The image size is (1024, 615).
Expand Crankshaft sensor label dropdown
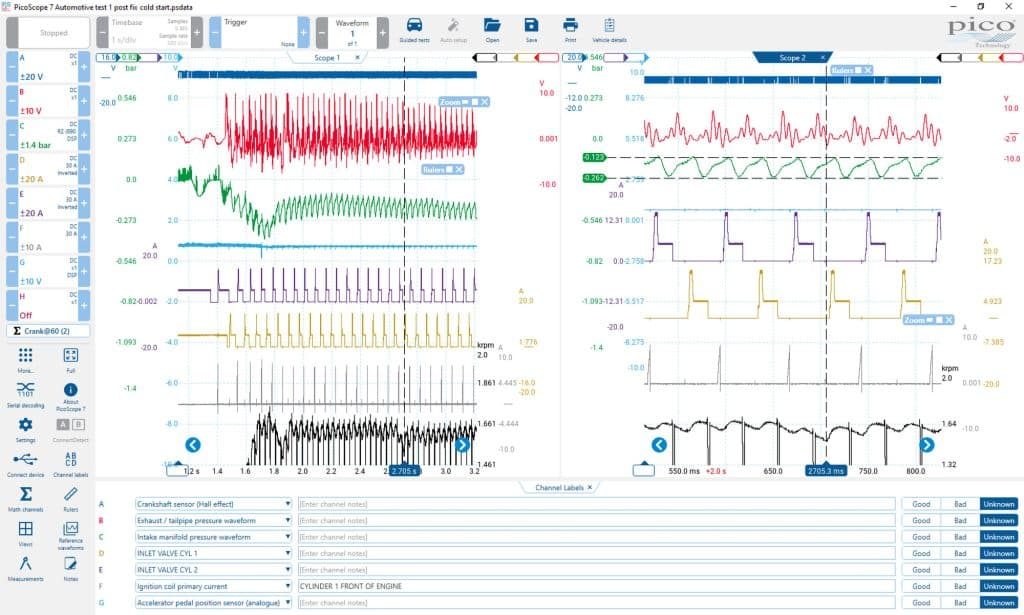coord(287,504)
